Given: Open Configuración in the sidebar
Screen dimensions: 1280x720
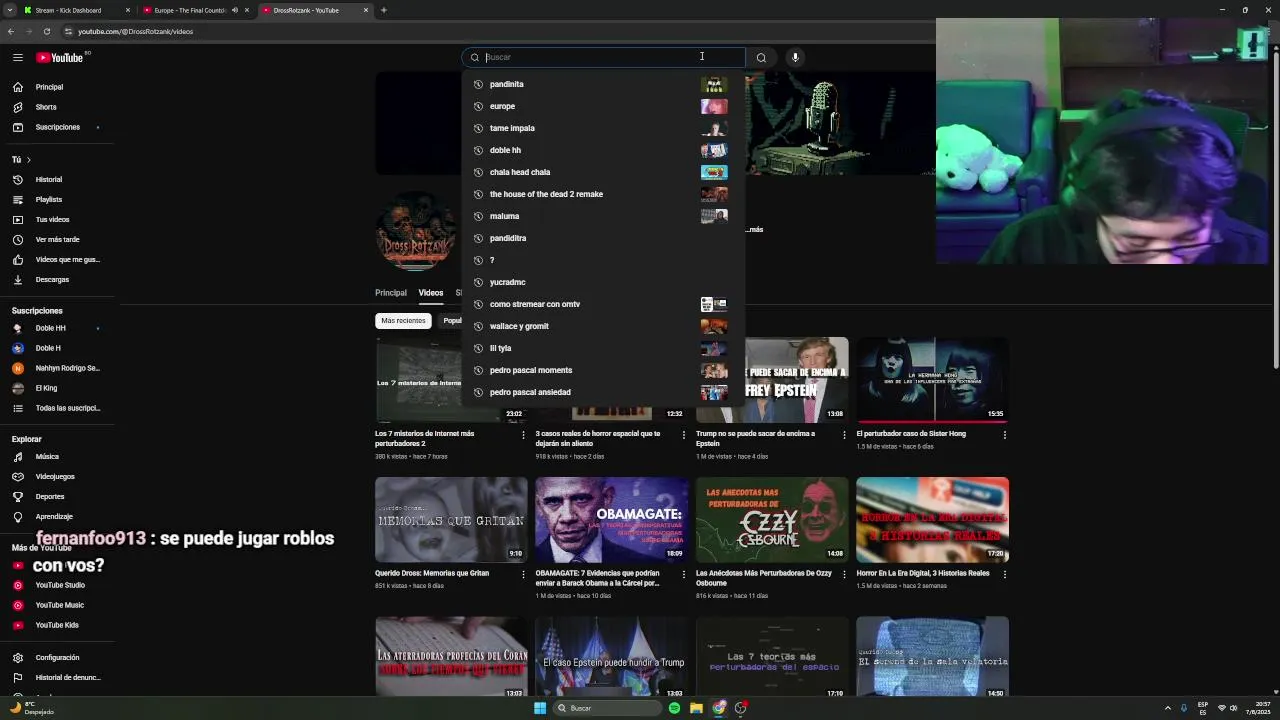Looking at the screenshot, I should pyautogui.click(x=57, y=657).
